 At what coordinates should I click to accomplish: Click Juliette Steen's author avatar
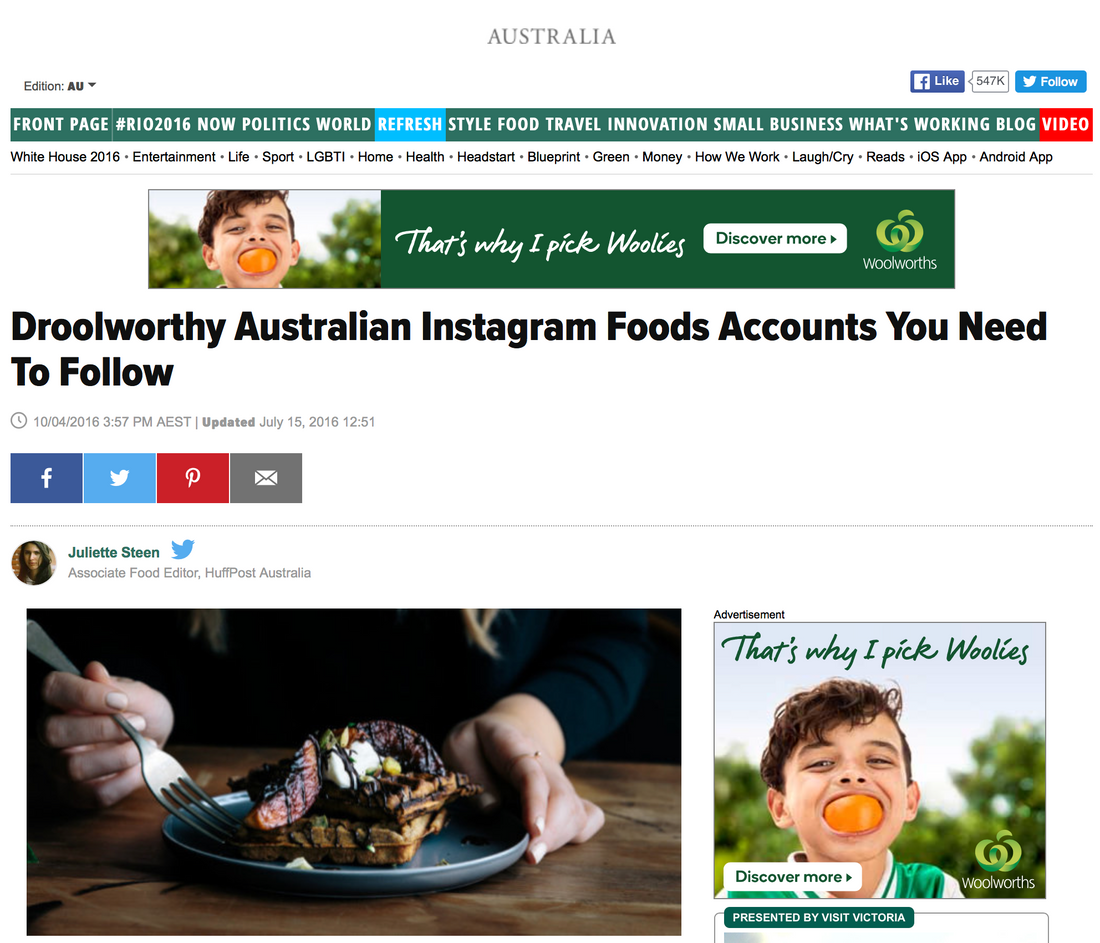[x=34, y=563]
